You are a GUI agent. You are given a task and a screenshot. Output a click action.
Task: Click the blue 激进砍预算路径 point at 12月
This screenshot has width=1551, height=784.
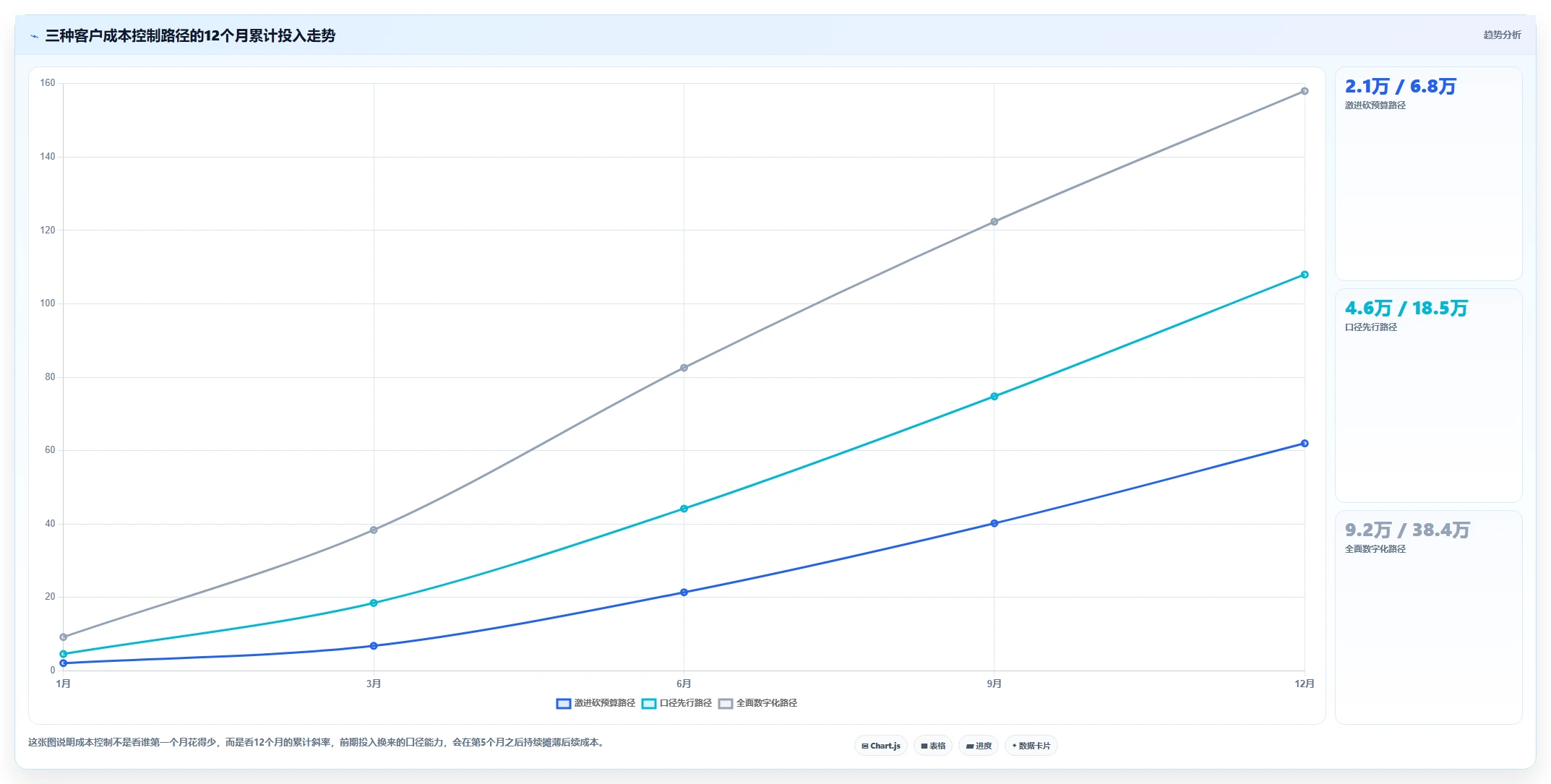[x=1305, y=444]
